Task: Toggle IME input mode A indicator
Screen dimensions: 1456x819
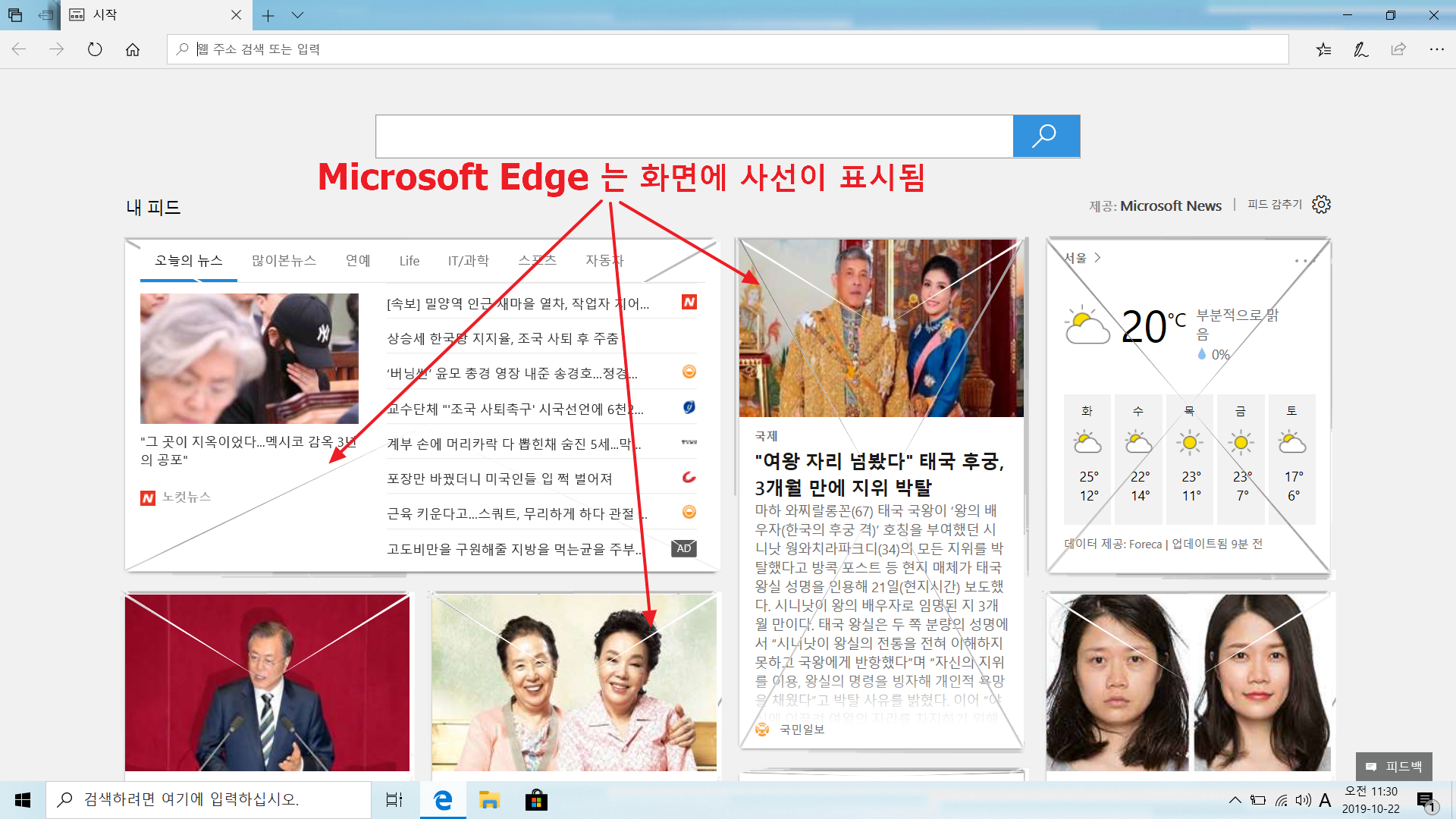Action: pos(1325,800)
